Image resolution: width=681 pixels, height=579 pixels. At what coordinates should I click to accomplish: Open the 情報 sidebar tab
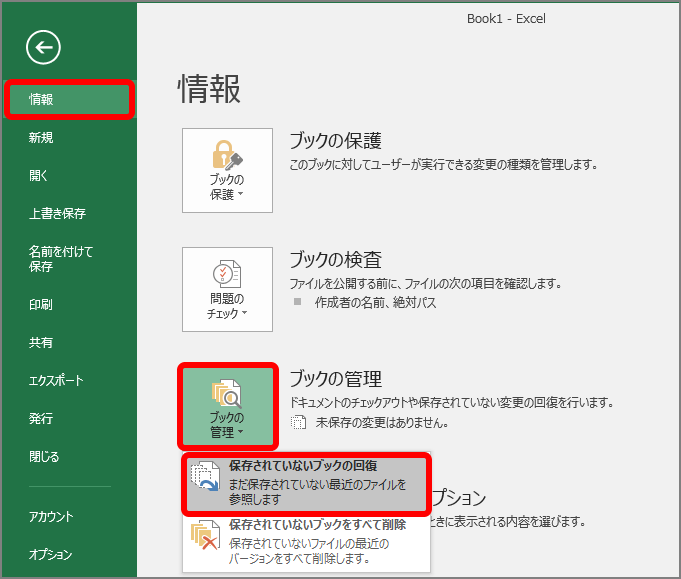pos(69,99)
